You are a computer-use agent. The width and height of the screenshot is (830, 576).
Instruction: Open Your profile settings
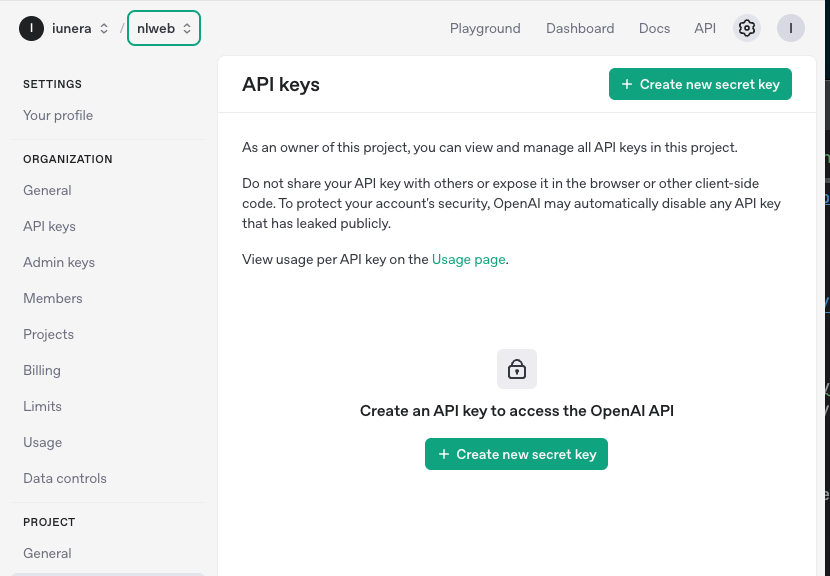[x=58, y=115]
